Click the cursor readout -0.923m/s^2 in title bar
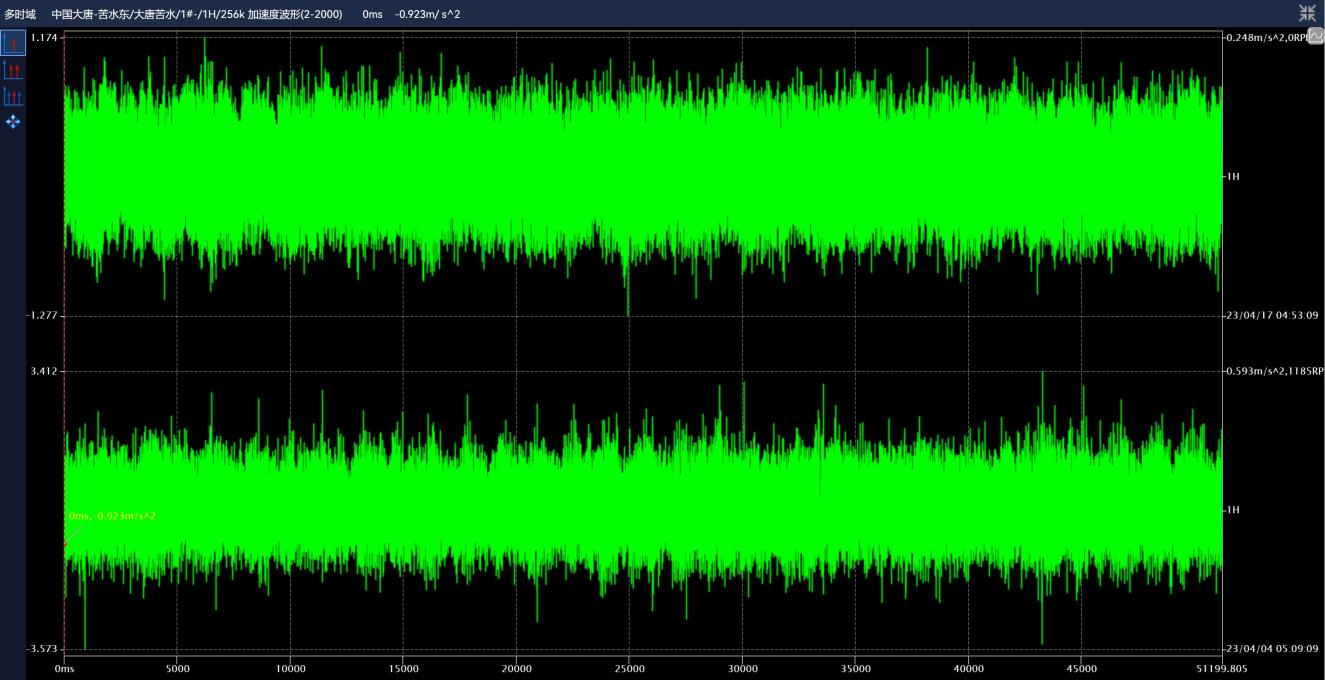 [428, 14]
